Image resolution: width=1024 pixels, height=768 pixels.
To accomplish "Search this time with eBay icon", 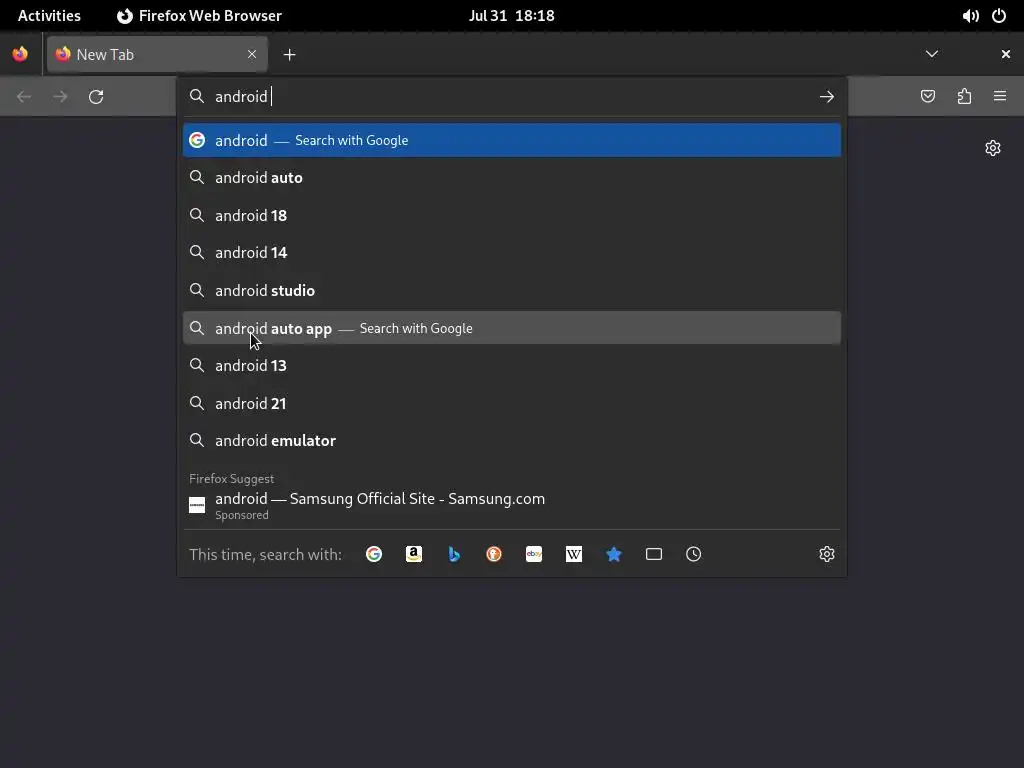I will point(534,554).
